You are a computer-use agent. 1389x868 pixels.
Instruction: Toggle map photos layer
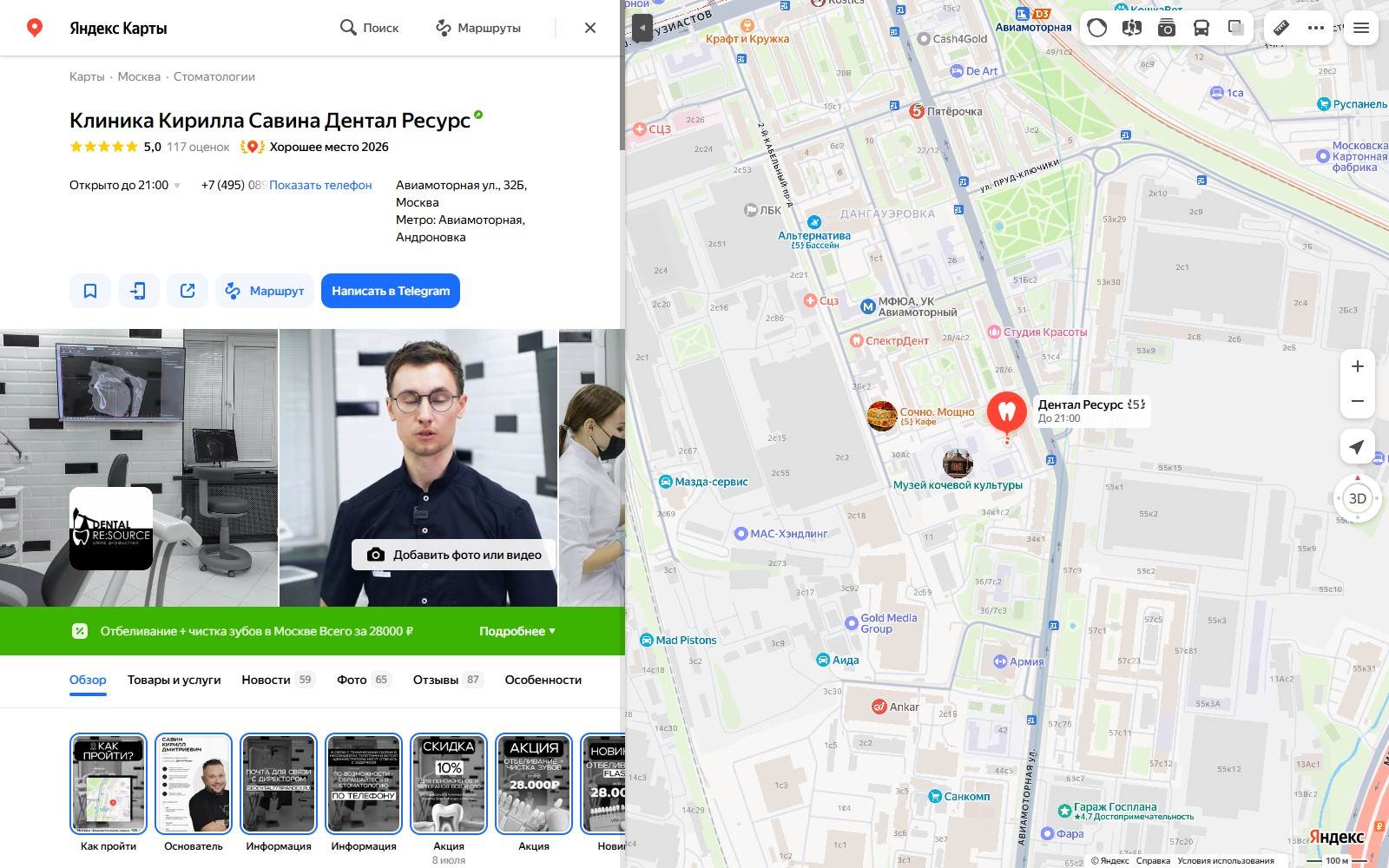tap(1167, 28)
